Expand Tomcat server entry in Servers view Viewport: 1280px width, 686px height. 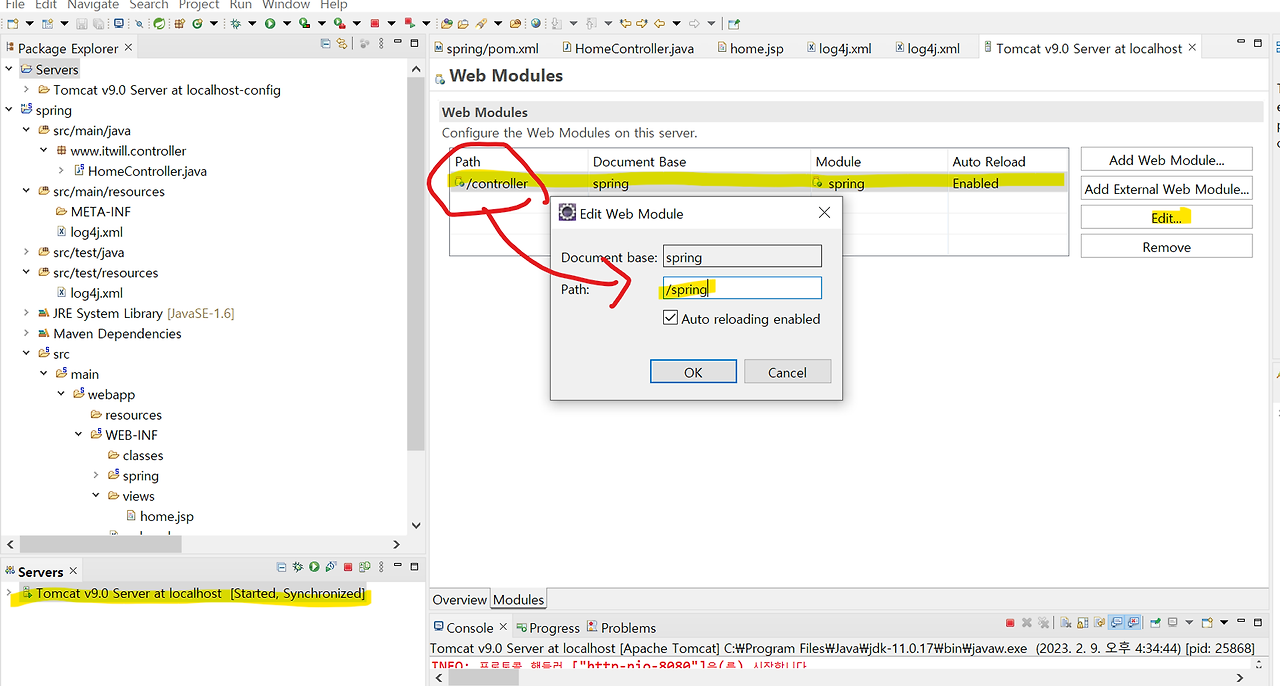tap(9, 593)
